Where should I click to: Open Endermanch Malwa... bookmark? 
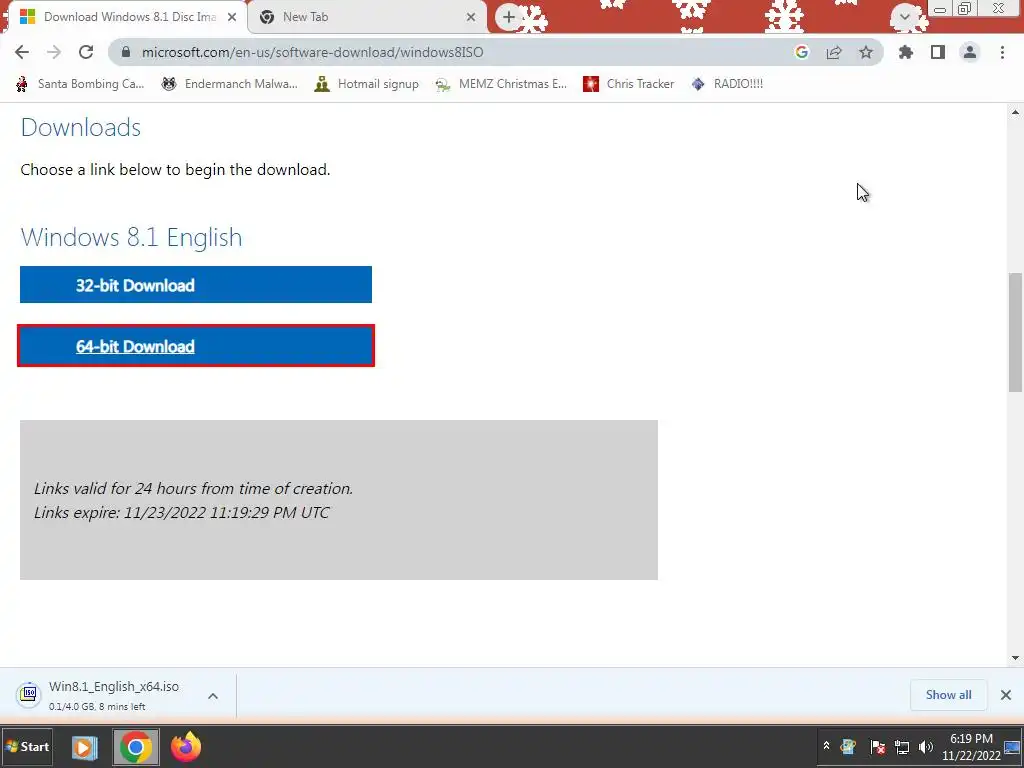tap(229, 84)
